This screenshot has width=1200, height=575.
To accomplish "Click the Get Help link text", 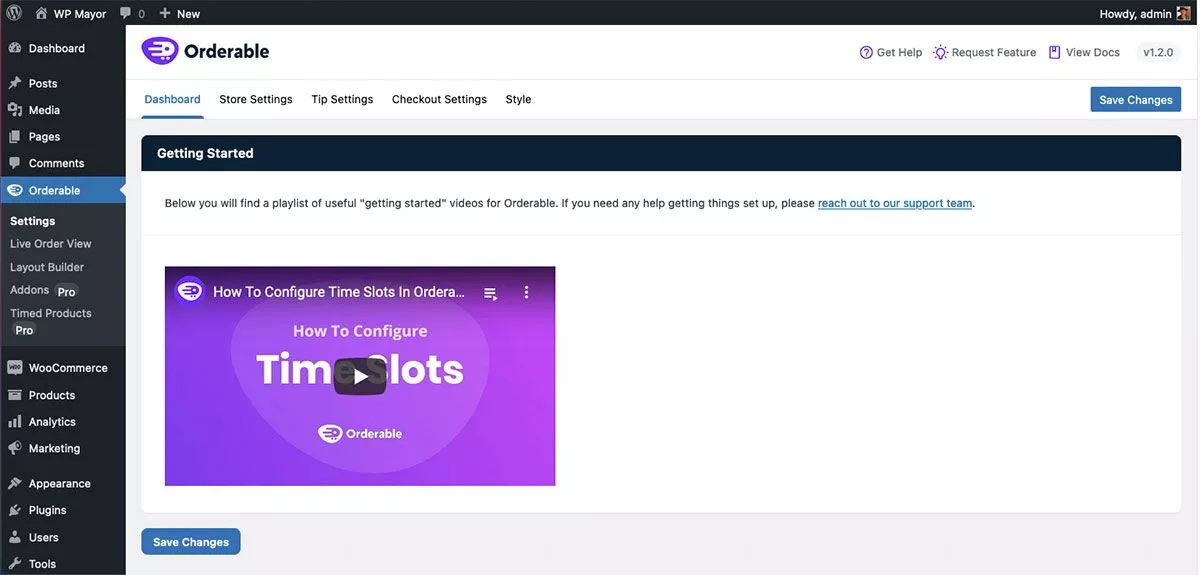I will (899, 52).
